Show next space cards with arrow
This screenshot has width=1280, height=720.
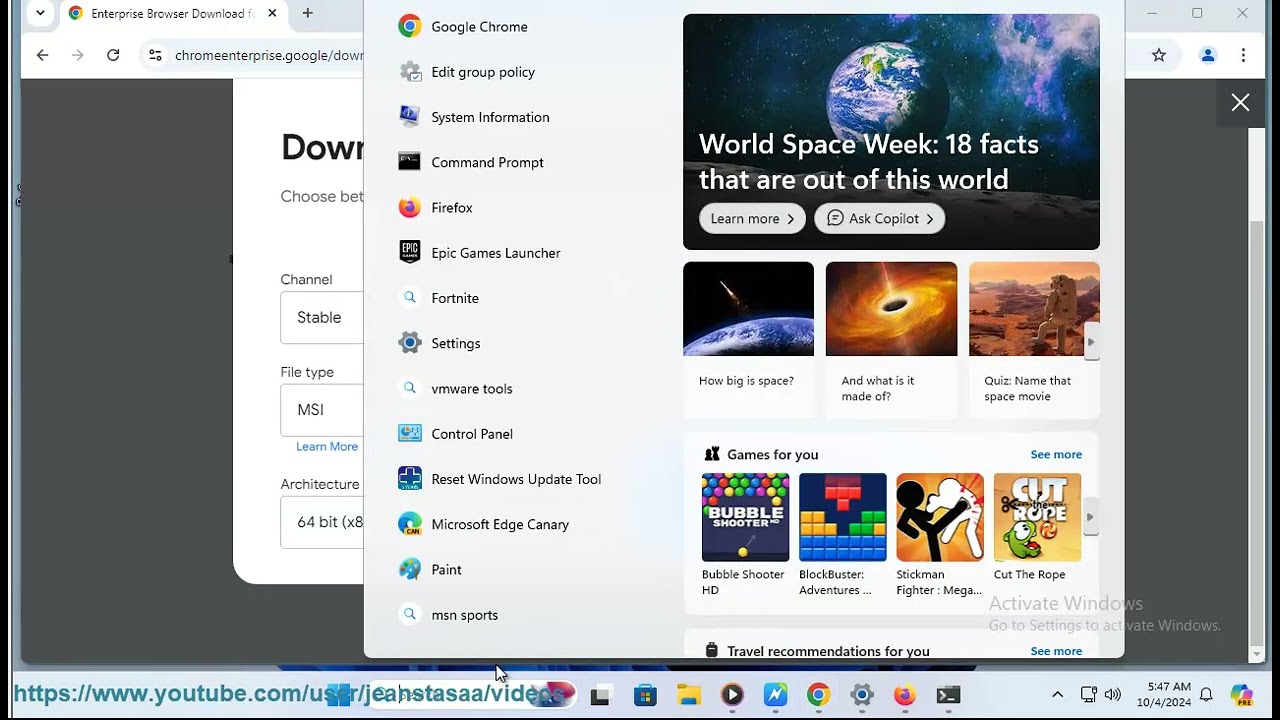click(1091, 341)
